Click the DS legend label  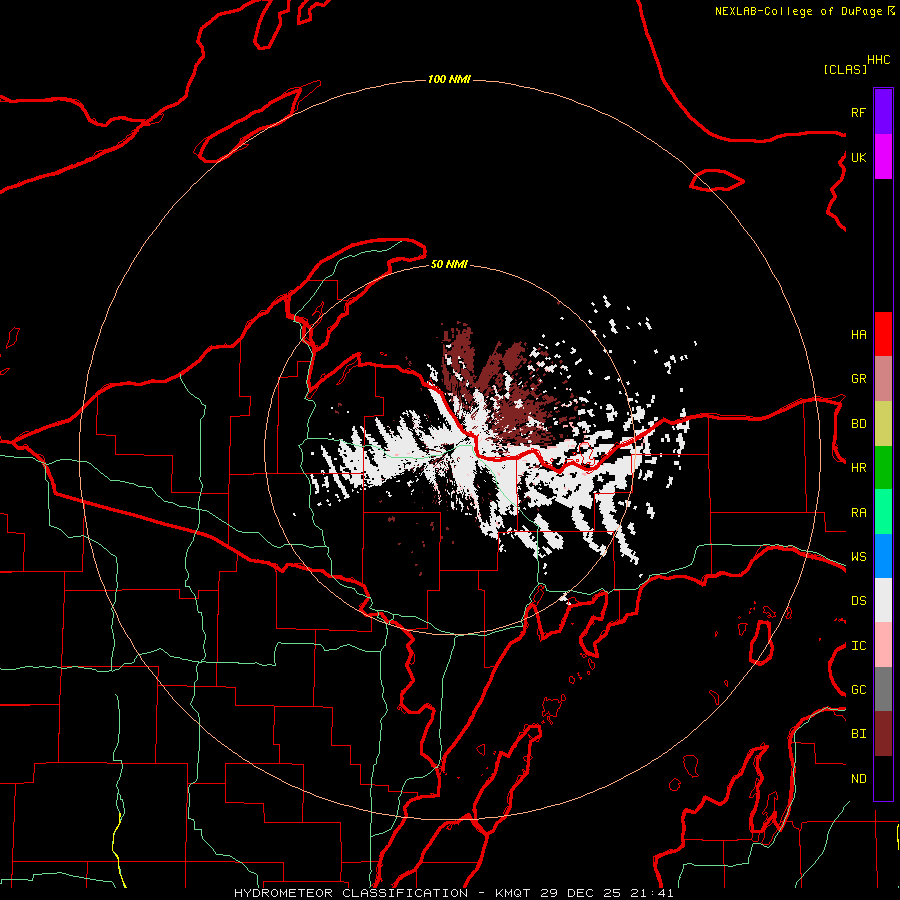point(858,601)
